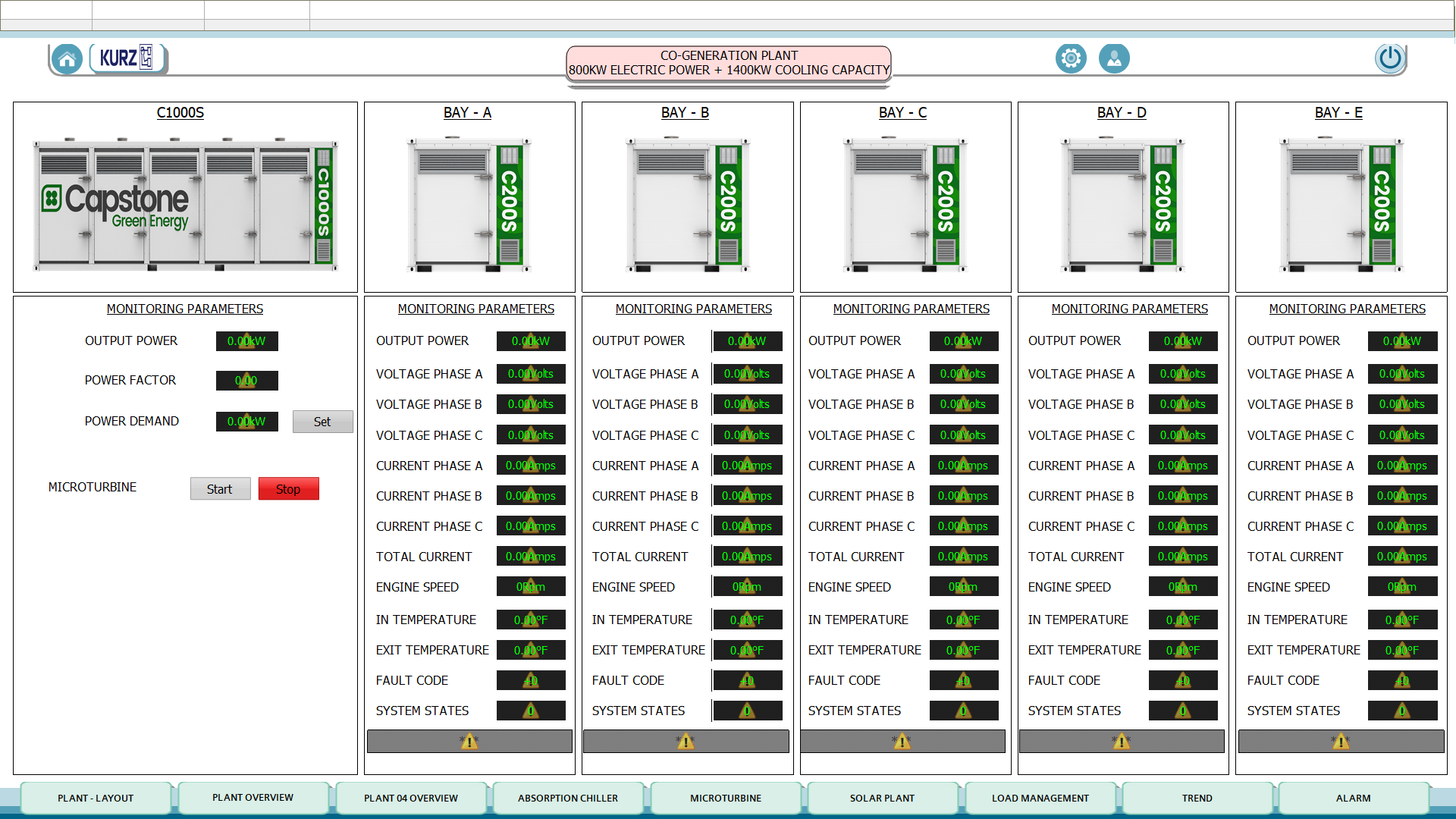Go to ABSORPTION CHILLER tab
1456x819 pixels.
coord(568,798)
